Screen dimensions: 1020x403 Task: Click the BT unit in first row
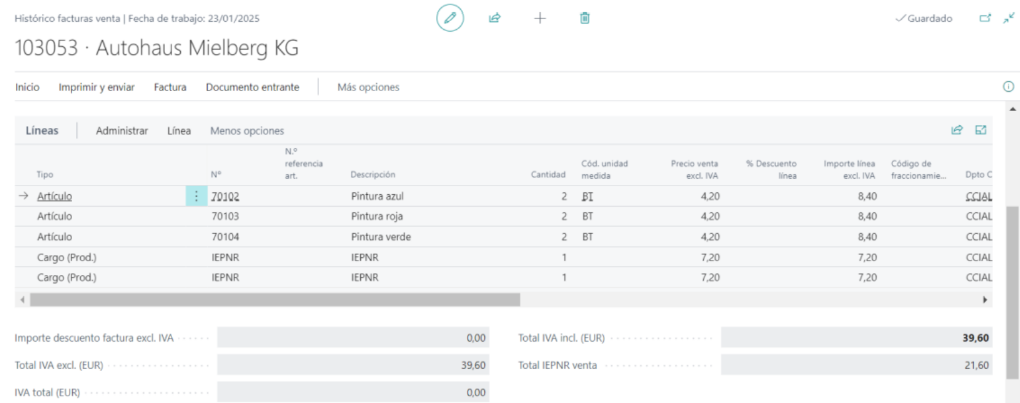[x=587, y=196]
